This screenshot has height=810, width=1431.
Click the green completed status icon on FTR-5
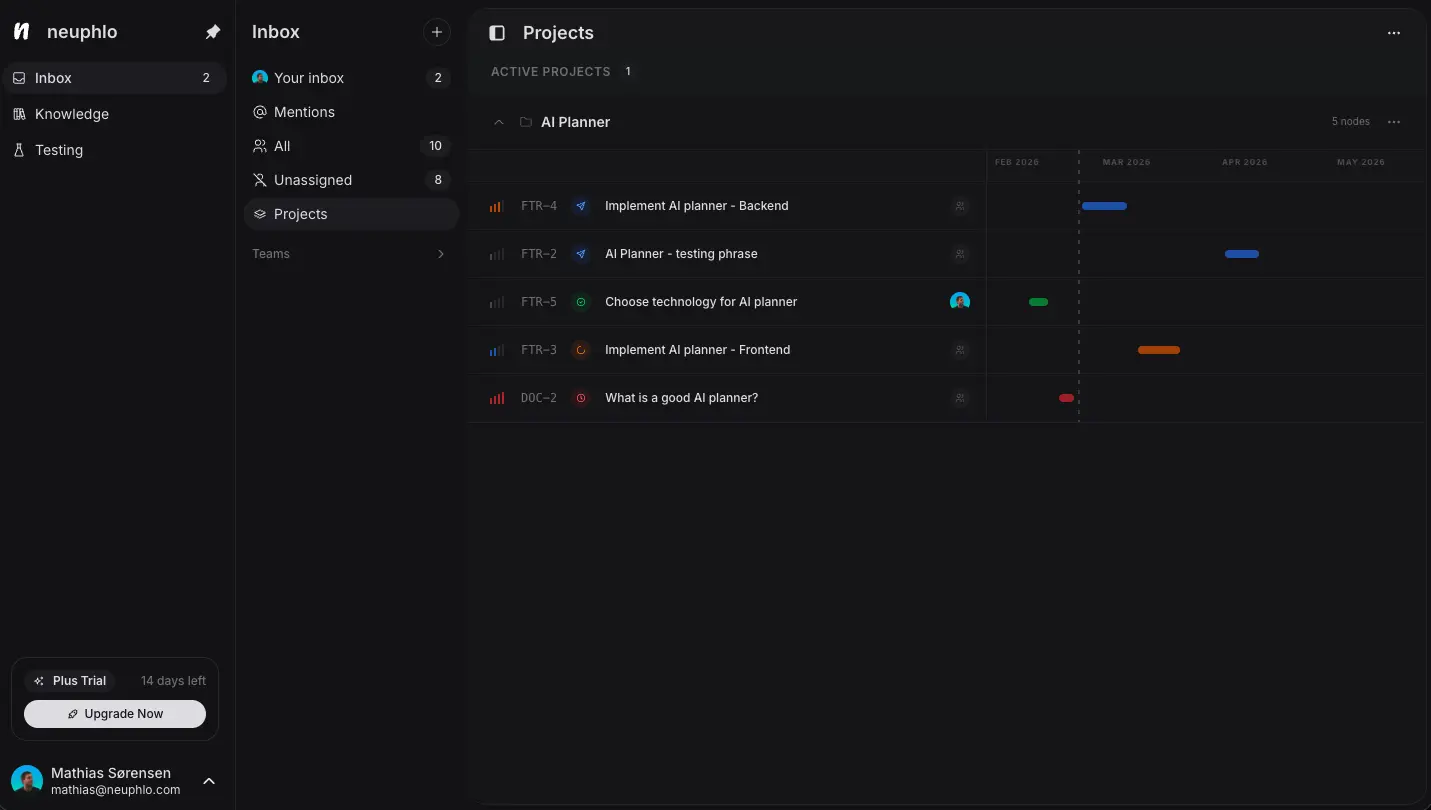pos(581,301)
